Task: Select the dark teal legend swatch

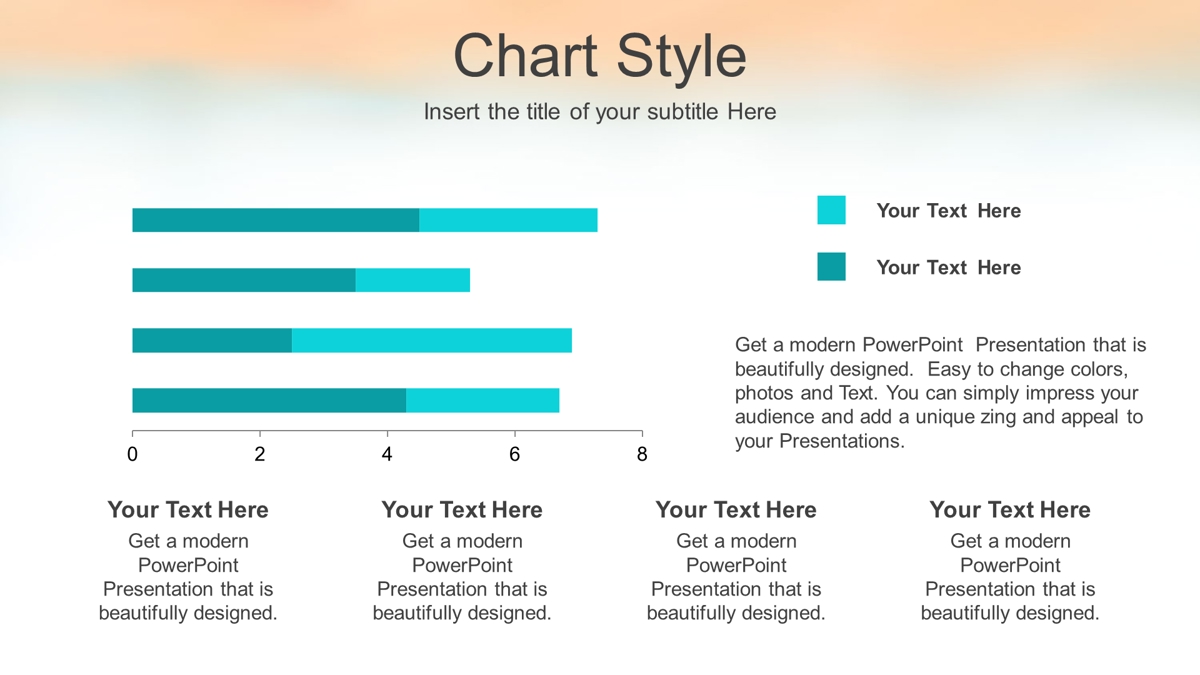Action: point(831,266)
